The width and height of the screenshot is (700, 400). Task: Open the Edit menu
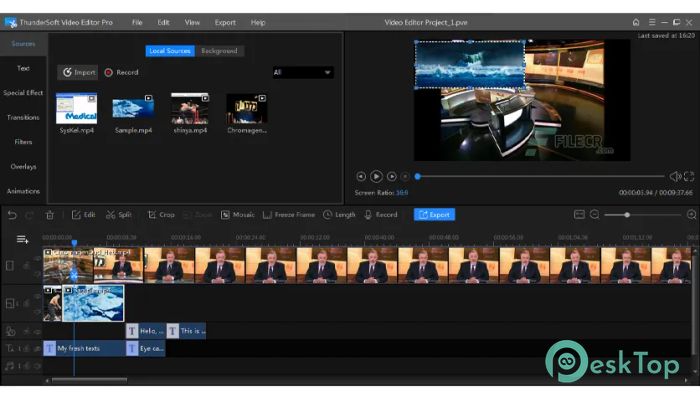(x=163, y=22)
